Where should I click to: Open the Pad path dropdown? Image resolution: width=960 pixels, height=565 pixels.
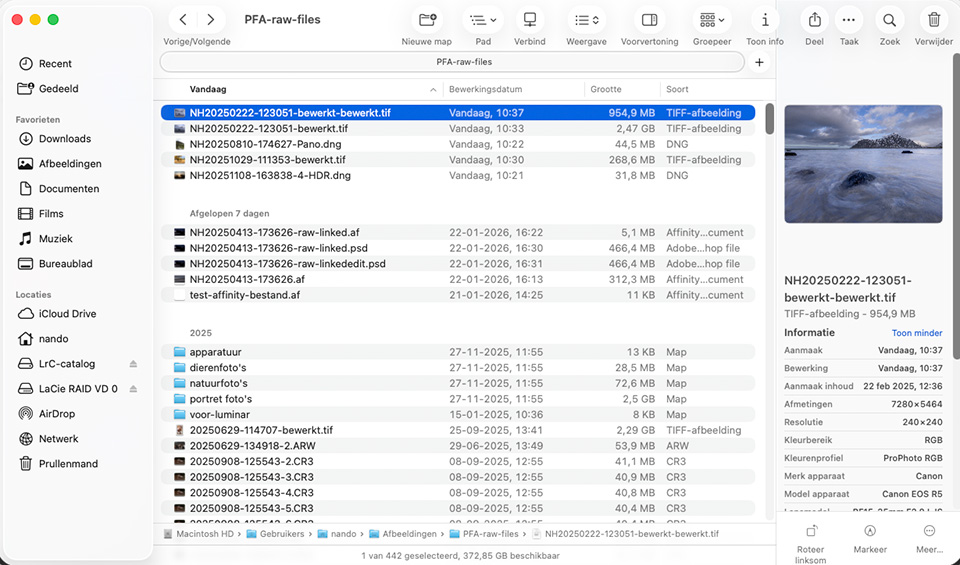(483, 20)
